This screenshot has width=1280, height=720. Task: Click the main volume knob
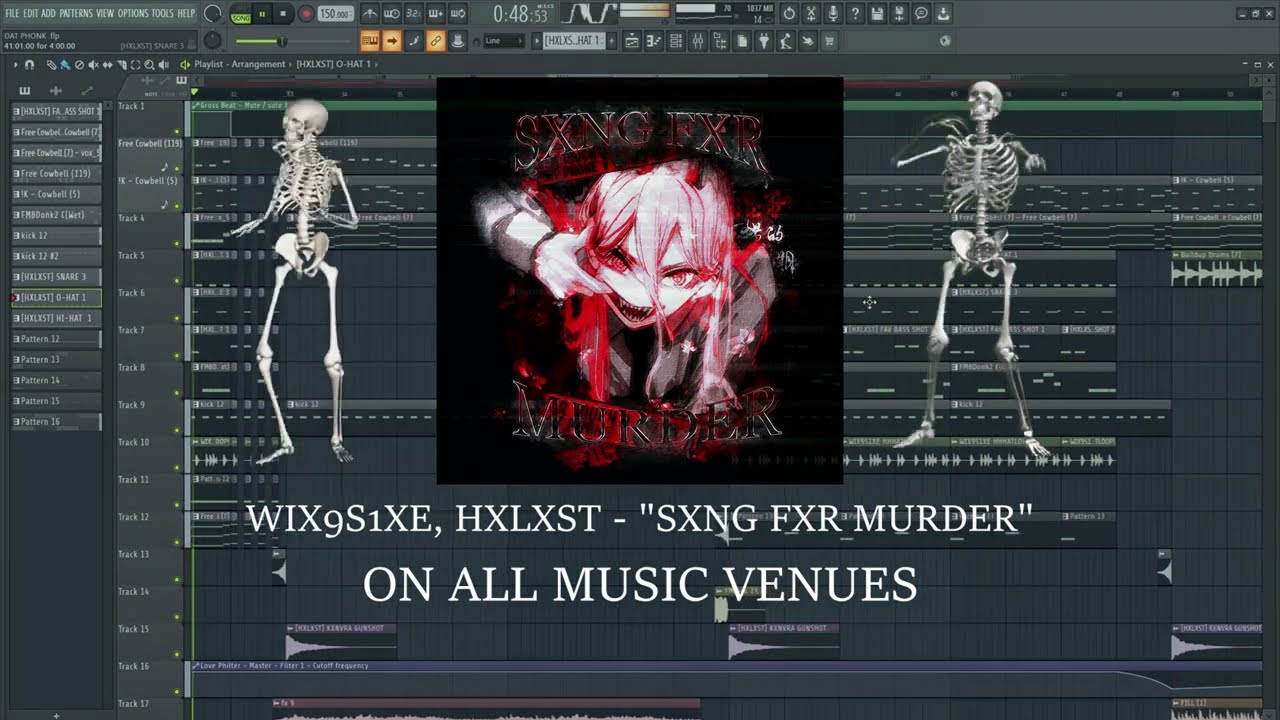[x=212, y=14]
